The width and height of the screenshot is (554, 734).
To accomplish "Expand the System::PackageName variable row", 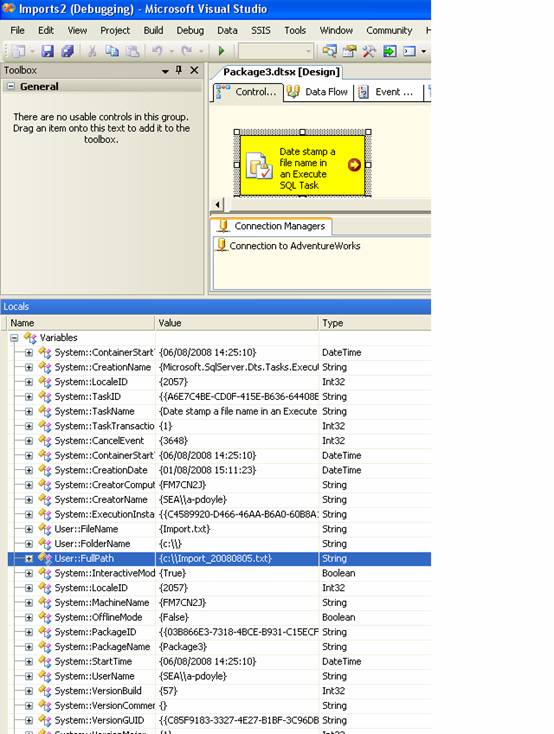I will click(29, 646).
